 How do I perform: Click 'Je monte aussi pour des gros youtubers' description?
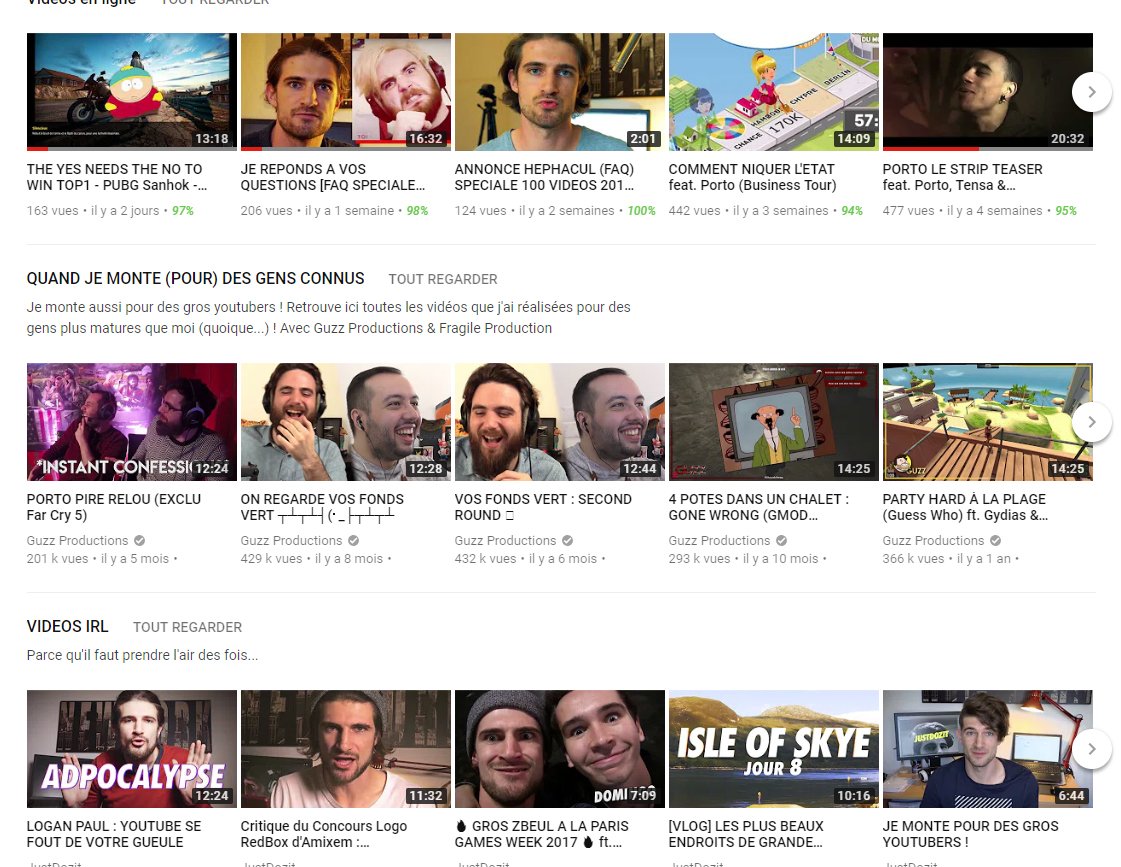point(329,318)
